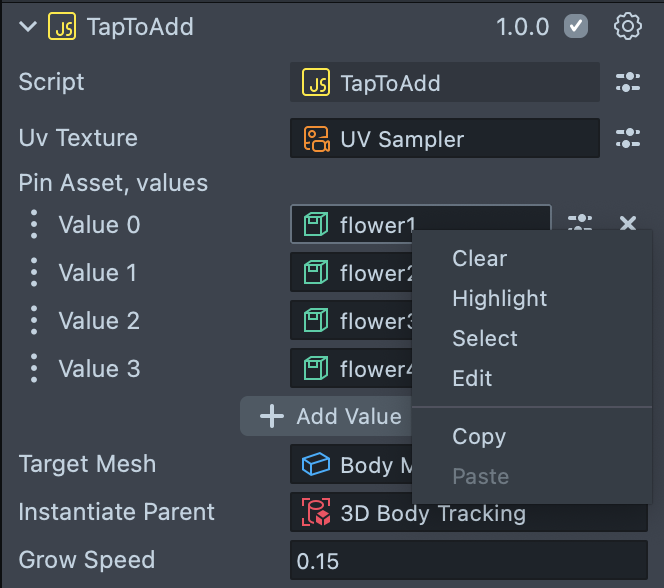The width and height of the screenshot is (664, 588).
Task: Choose Select from the context menu
Action: coord(485,338)
